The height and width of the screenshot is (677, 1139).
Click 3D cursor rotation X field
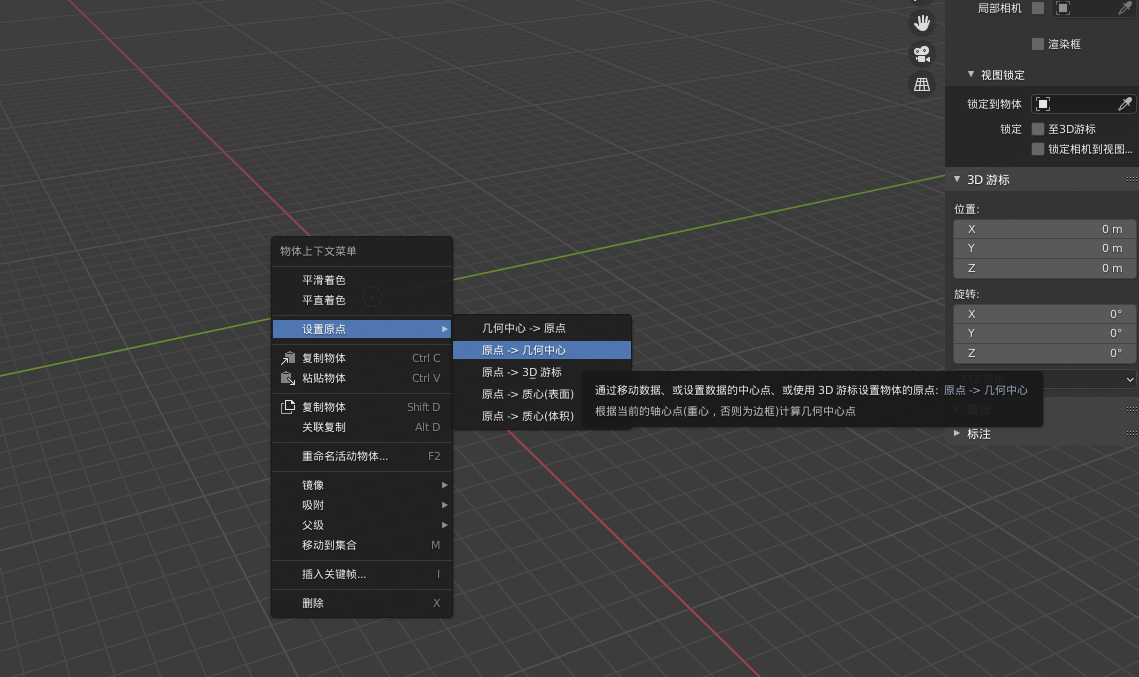[1045, 314]
